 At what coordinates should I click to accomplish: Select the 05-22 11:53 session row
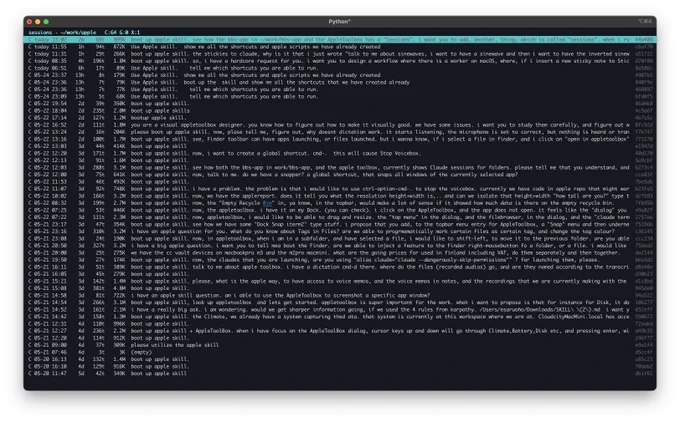click(x=340, y=182)
